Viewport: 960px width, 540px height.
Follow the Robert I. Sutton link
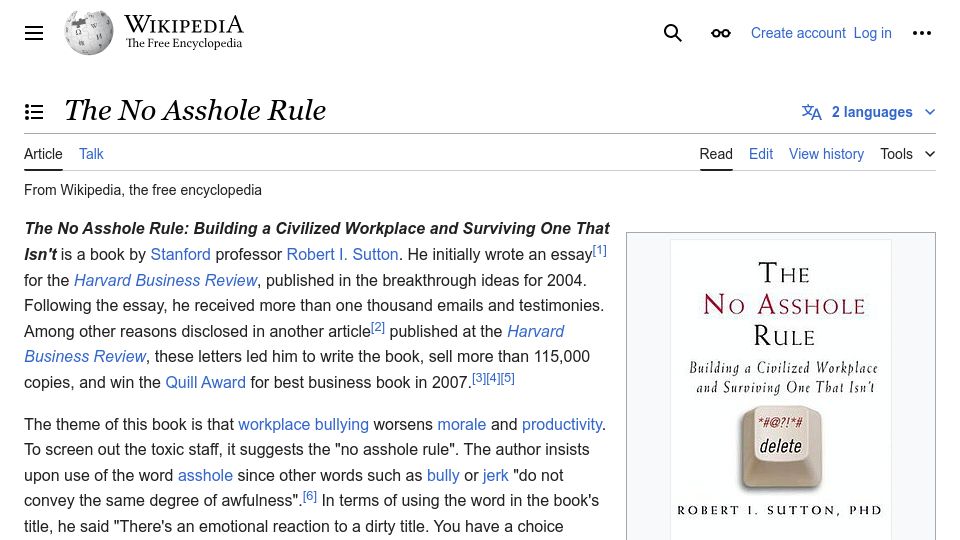click(342, 254)
